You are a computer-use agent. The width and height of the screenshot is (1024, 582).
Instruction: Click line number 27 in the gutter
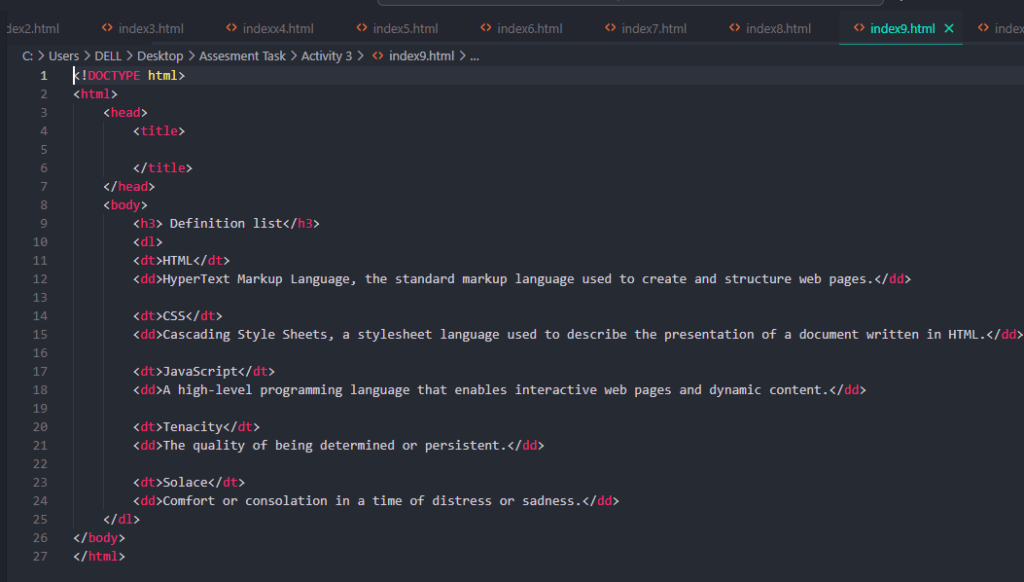point(40,556)
